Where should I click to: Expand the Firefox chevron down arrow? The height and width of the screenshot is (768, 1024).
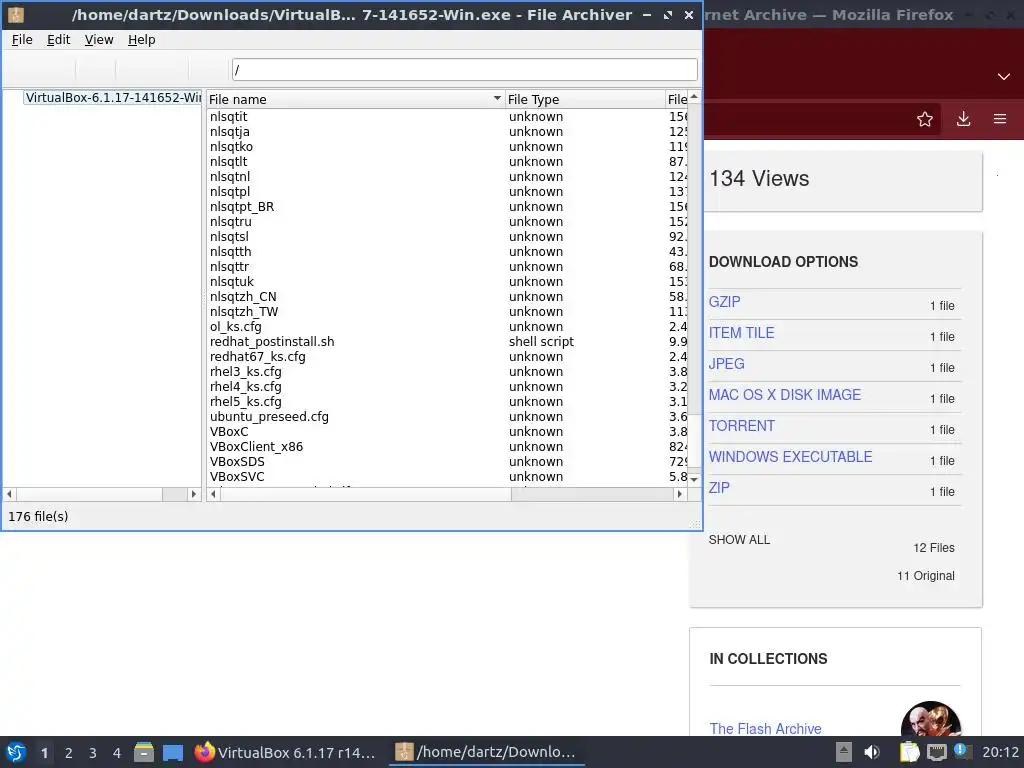1004,76
